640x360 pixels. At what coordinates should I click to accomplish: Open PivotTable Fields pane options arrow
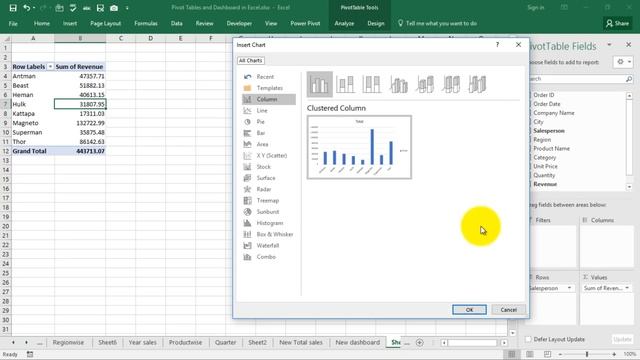609,44
